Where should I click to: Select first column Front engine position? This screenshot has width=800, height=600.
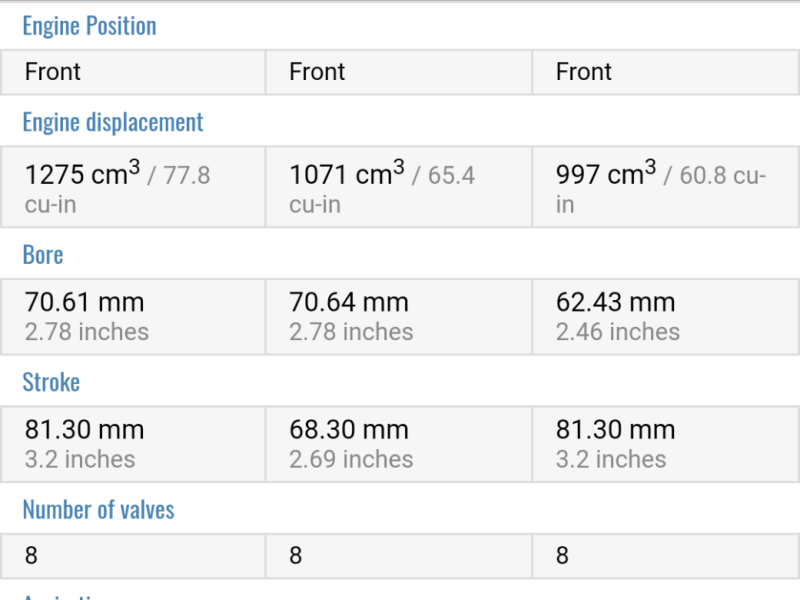(x=133, y=72)
